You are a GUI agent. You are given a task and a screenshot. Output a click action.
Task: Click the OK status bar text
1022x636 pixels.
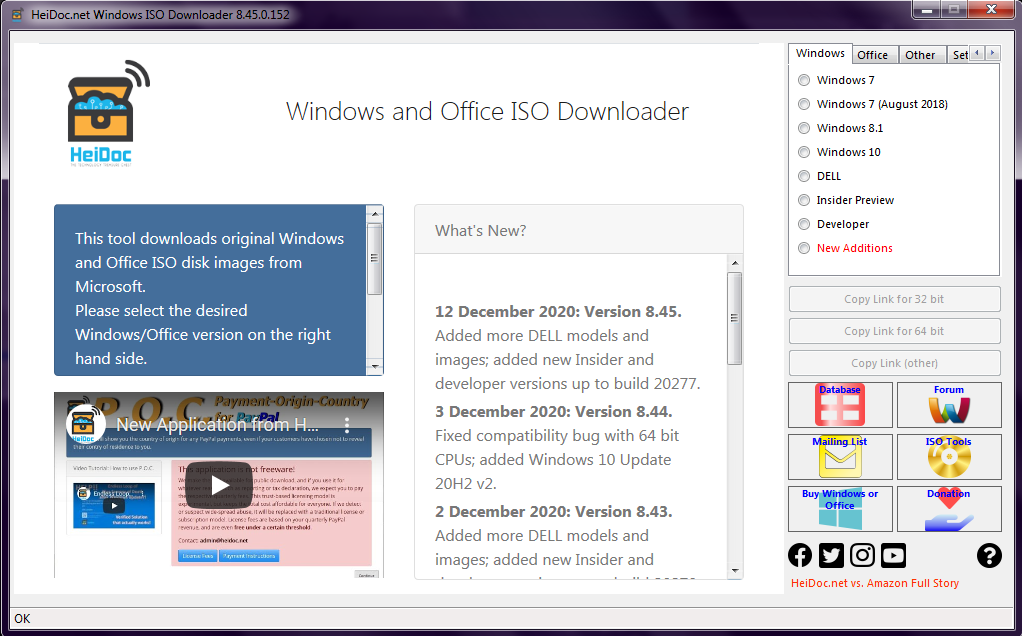pos(22,618)
